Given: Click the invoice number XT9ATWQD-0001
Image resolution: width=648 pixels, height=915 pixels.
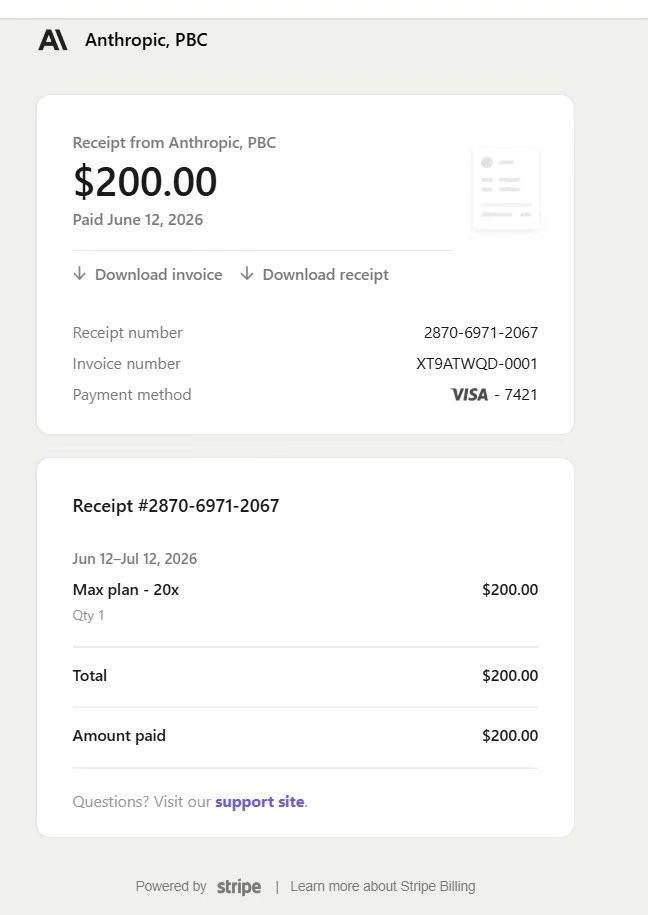Looking at the screenshot, I should (476, 364).
